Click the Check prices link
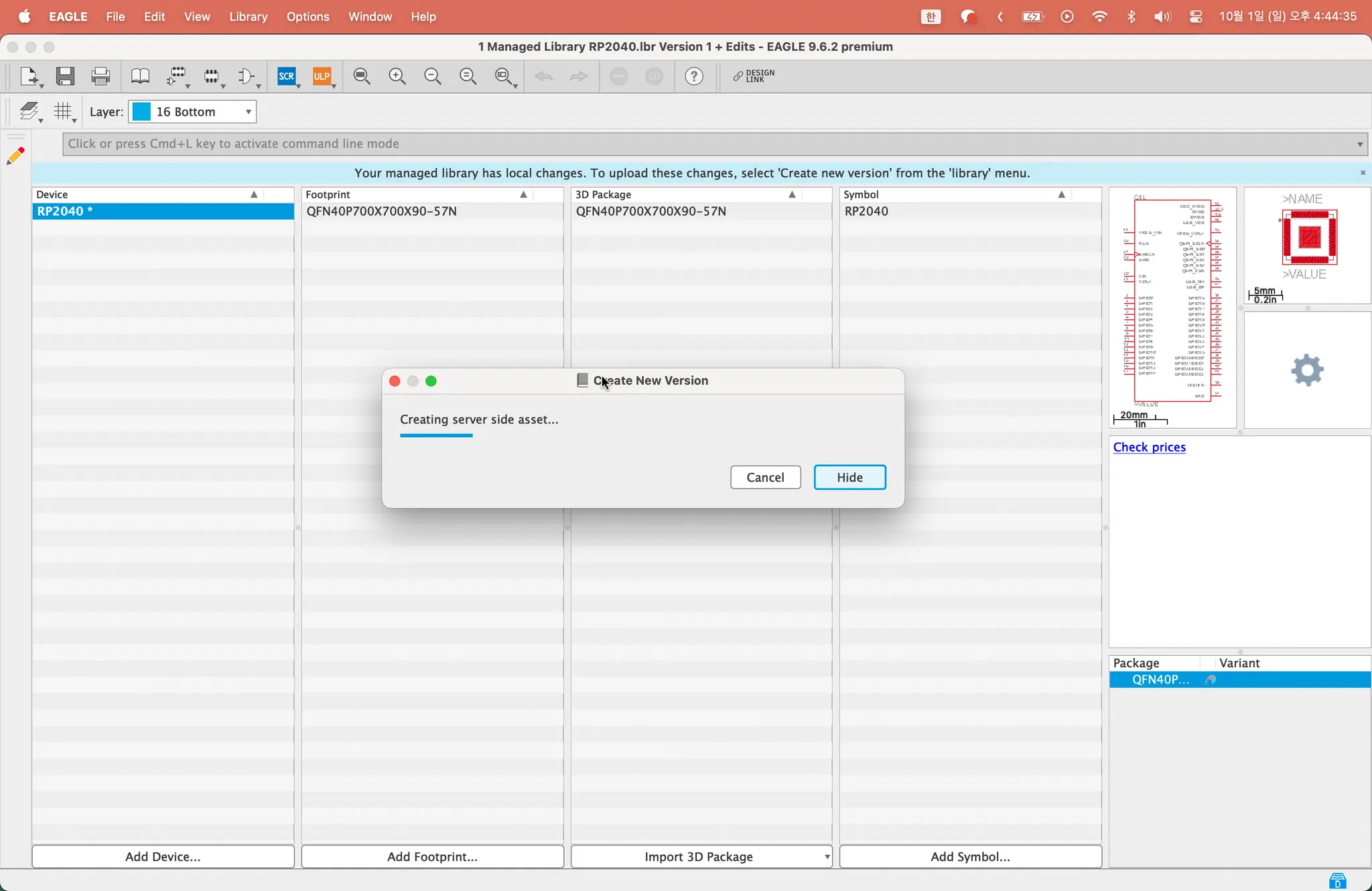Screen dimensions: 1372x891 point(1149,447)
